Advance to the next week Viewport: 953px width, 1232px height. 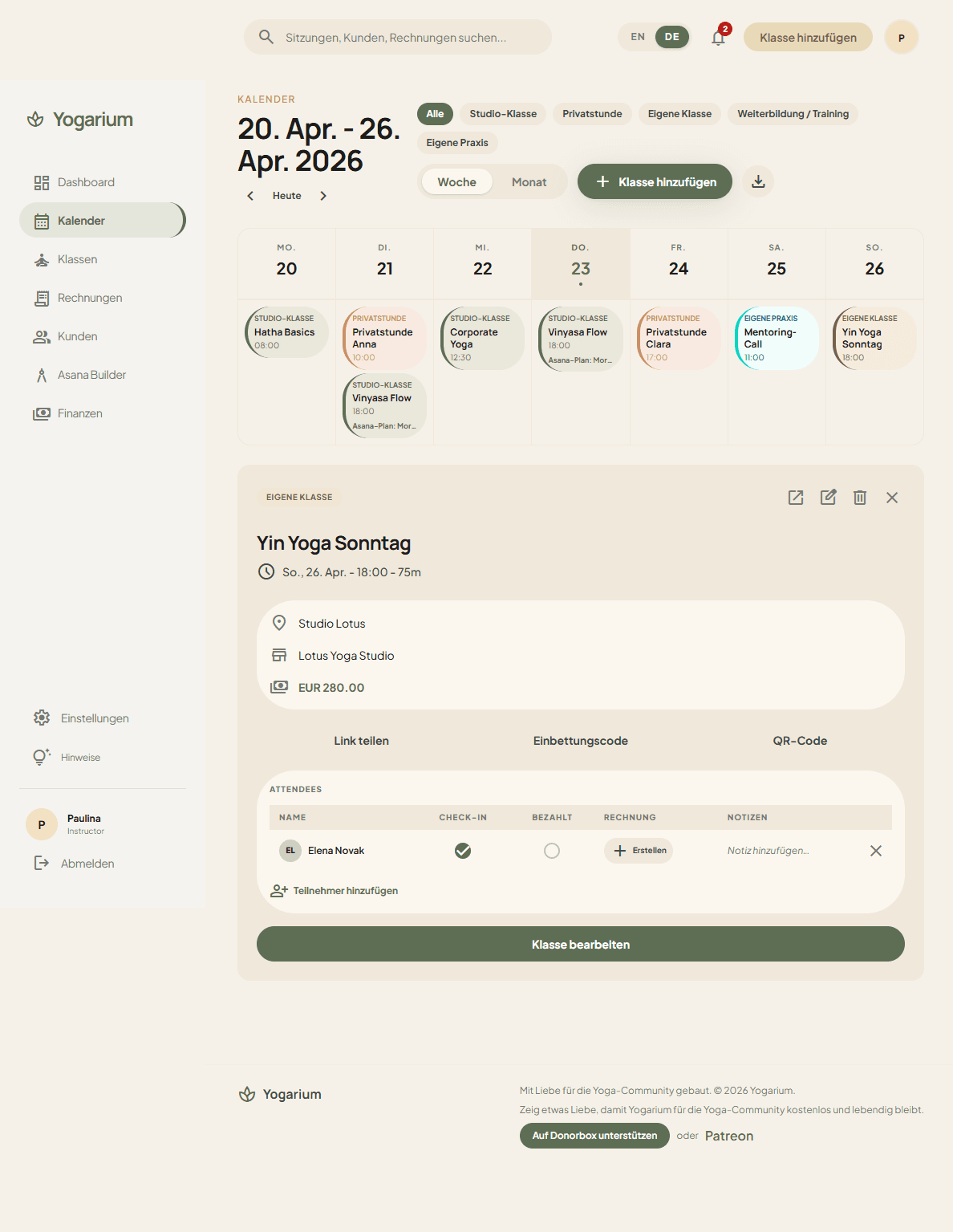click(x=323, y=195)
